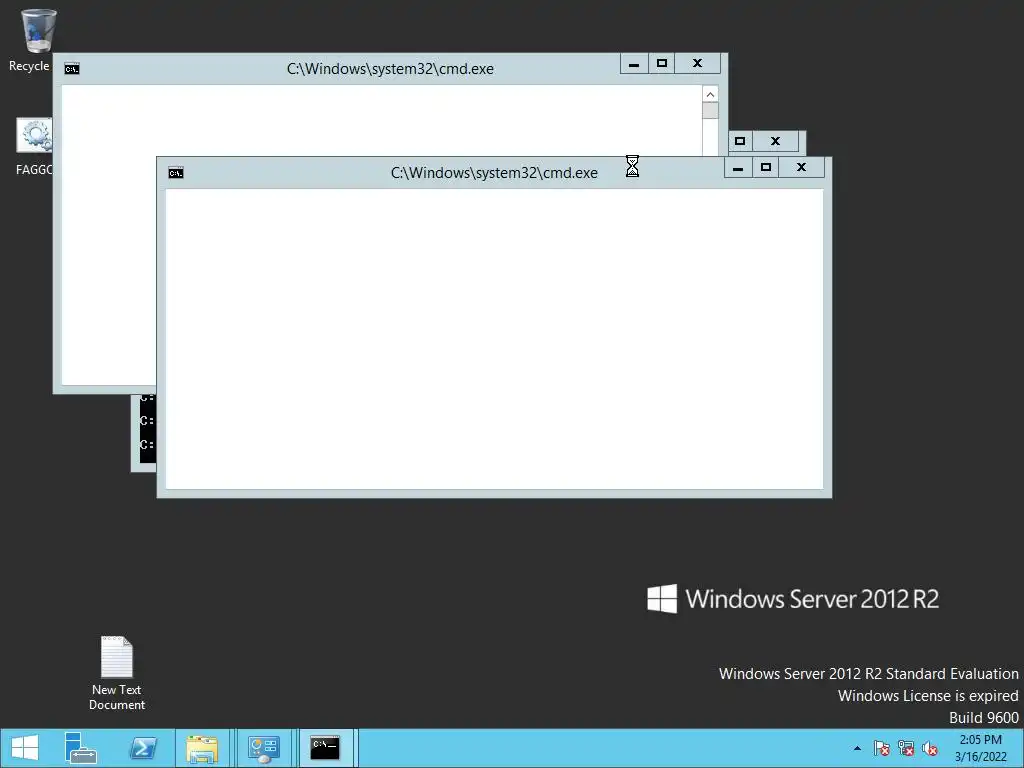Launch Windows PowerShell from the taskbar
This screenshot has width=1024, height=768.
pos(142,748)
